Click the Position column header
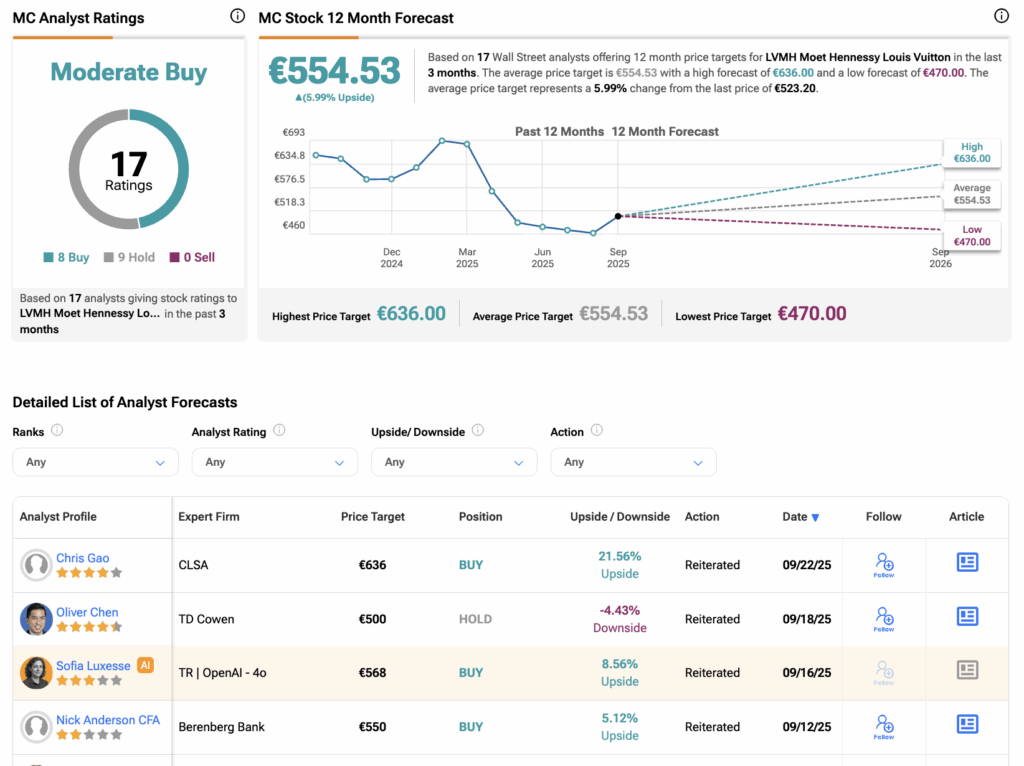 (481, 517)
